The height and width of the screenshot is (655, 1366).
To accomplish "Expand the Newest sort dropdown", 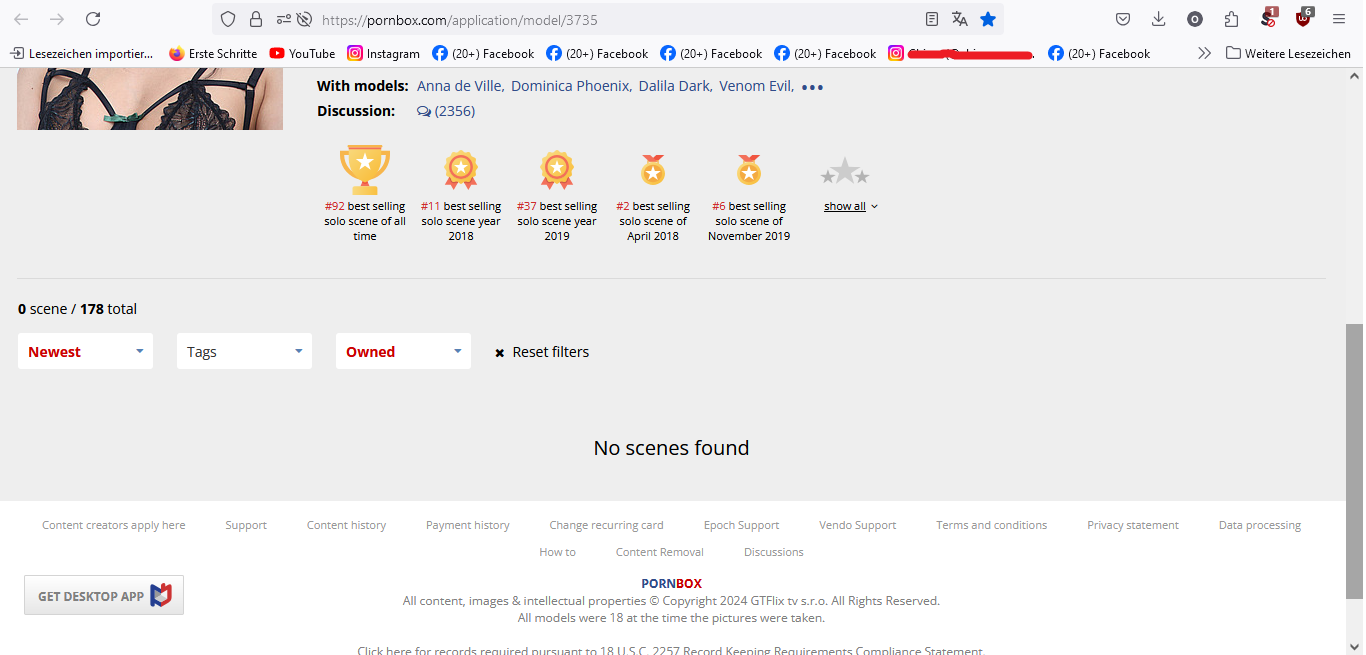I will (x=85, y=351).
